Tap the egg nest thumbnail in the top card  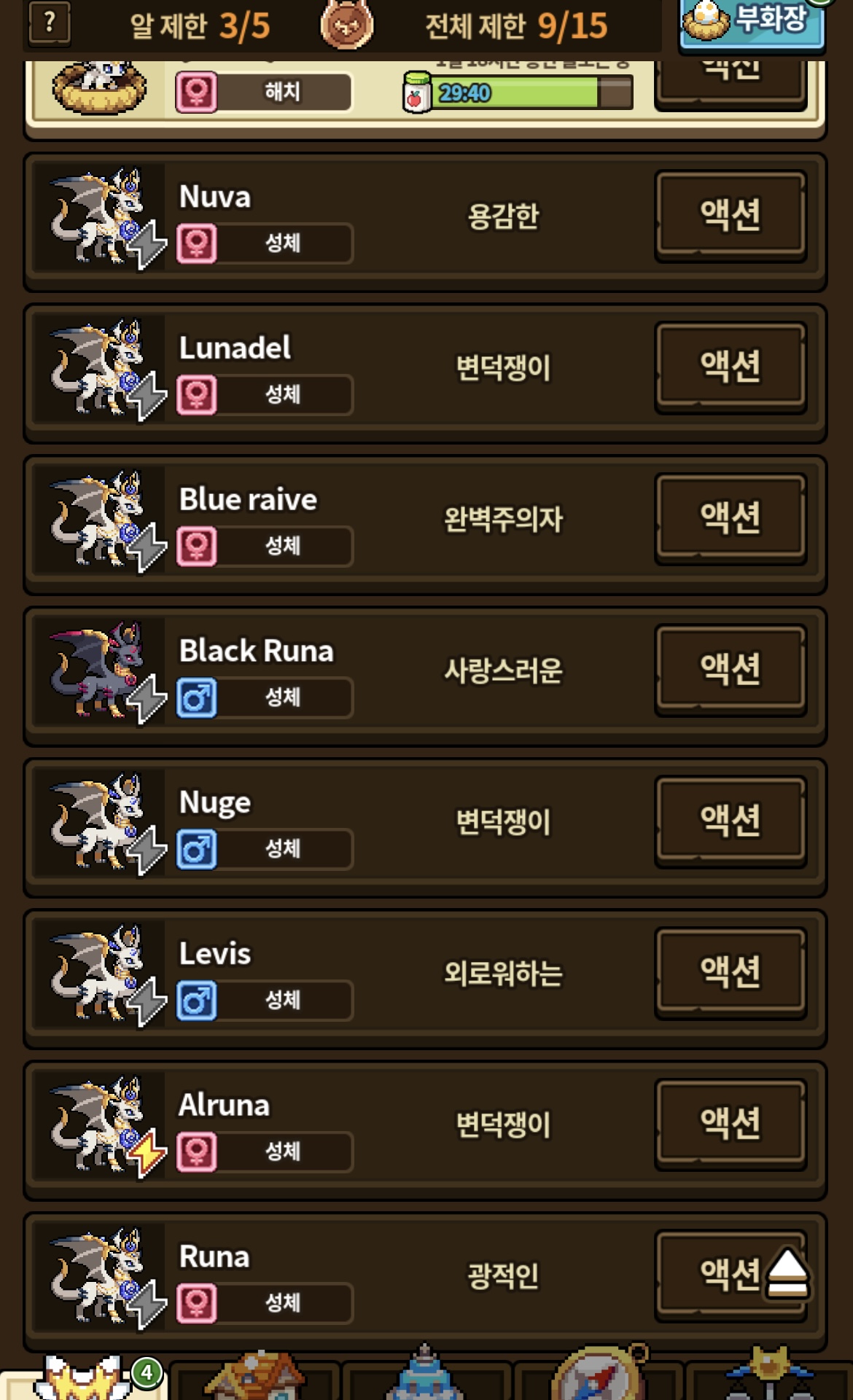coord(100,87)
